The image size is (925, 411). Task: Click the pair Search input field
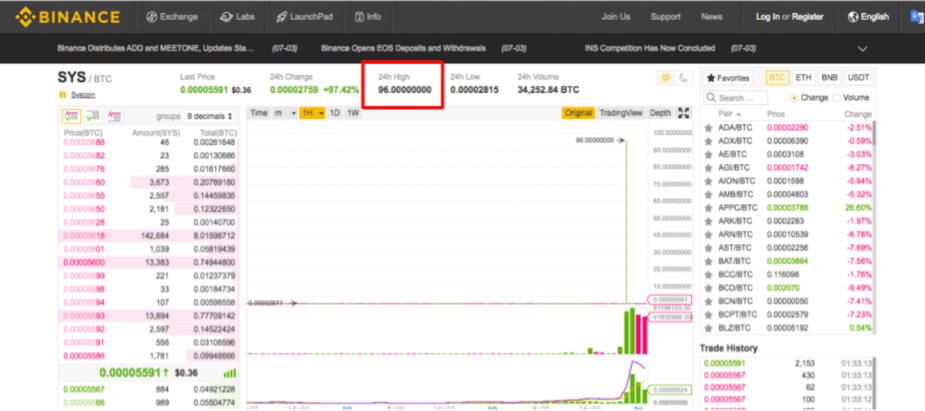[x=743, y=98]
